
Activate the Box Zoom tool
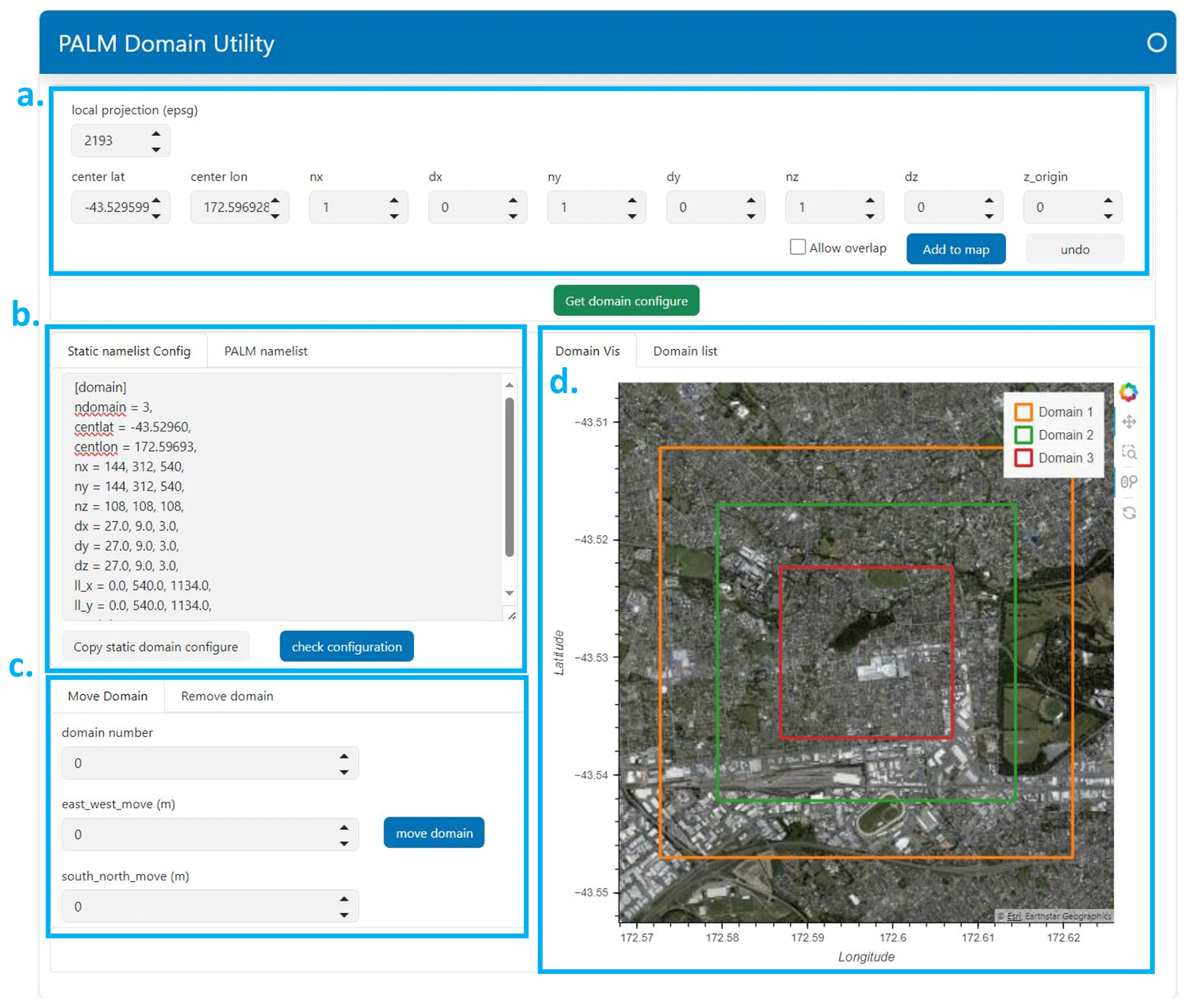(x=1129, y=452)
